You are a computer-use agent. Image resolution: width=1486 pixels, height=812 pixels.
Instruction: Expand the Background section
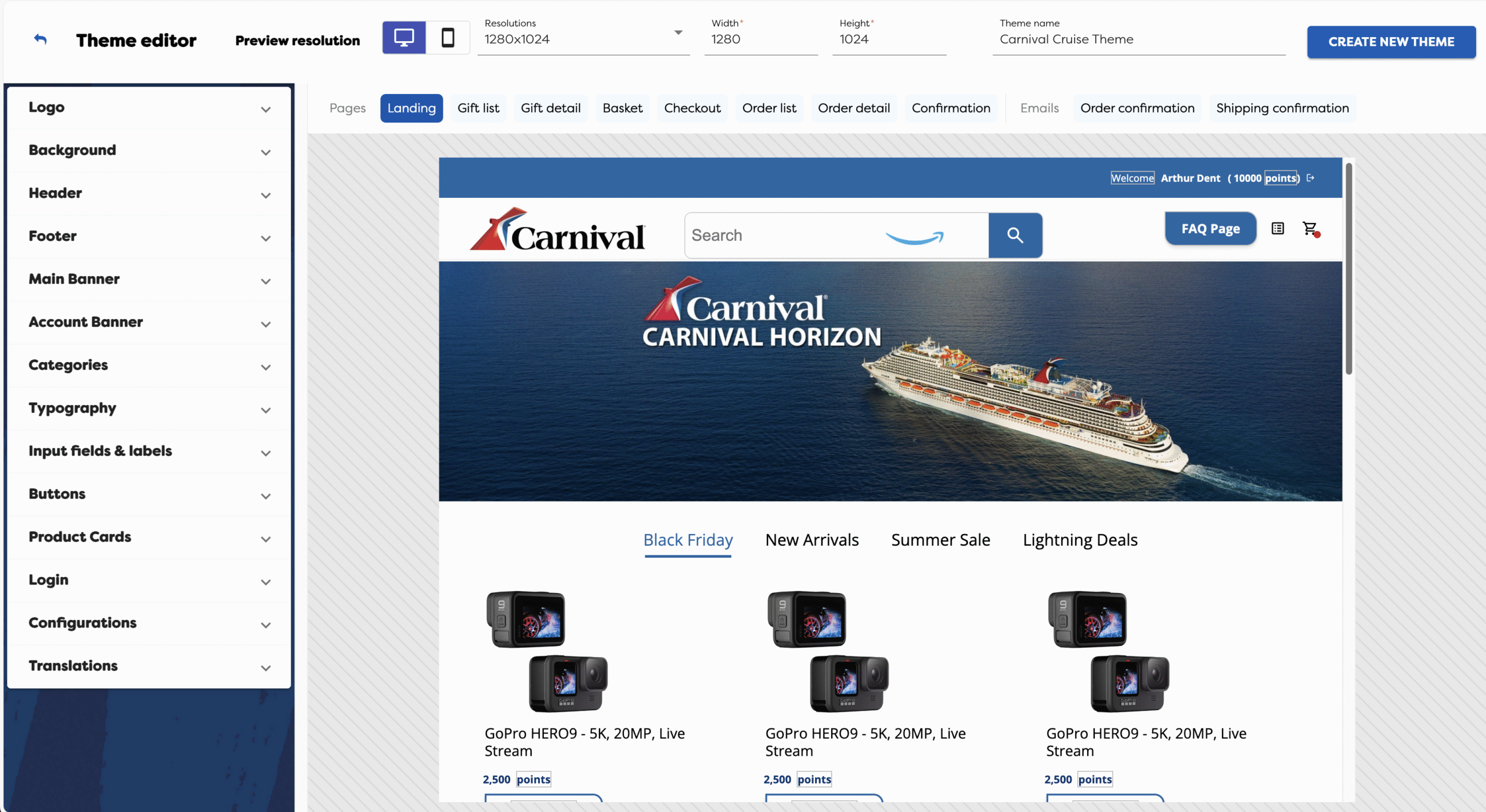click(x=149, y=151)
